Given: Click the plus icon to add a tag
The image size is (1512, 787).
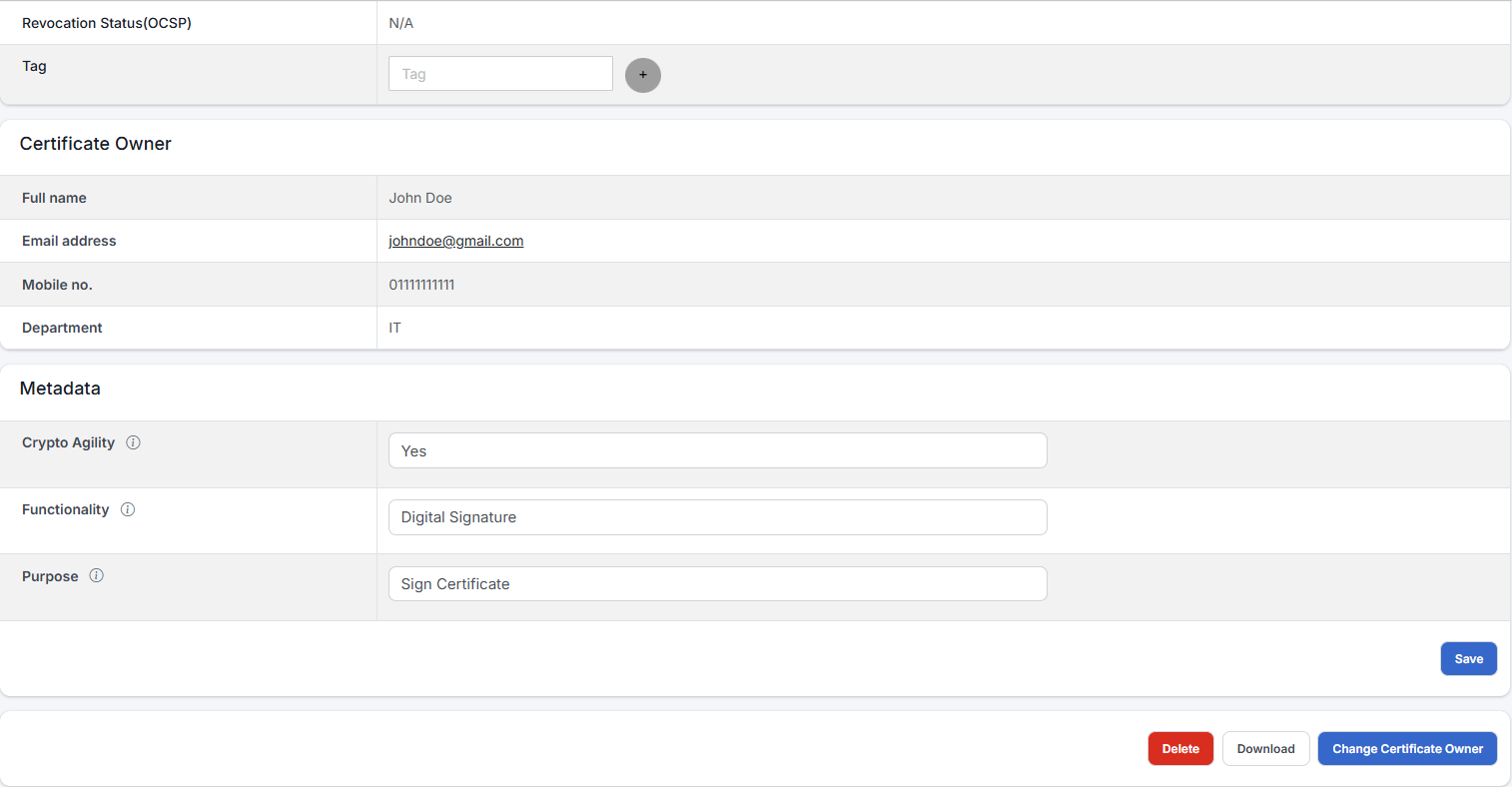Looking at the screenshot, I should click(642, 75).
